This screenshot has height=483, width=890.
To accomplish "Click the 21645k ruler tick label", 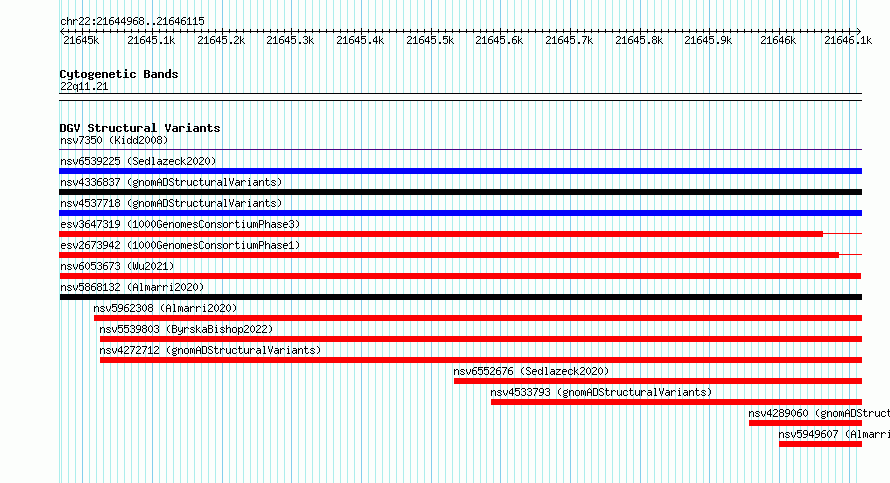I will tap(81, 40).
